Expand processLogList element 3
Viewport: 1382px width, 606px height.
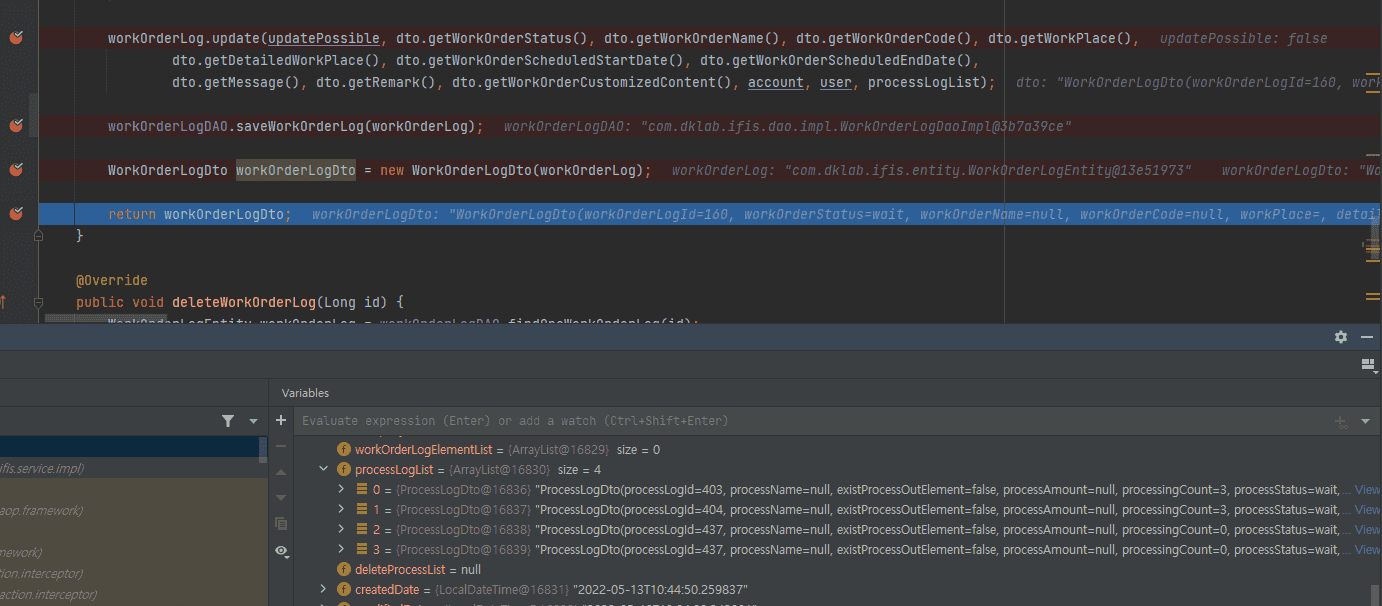click(343, 549)
